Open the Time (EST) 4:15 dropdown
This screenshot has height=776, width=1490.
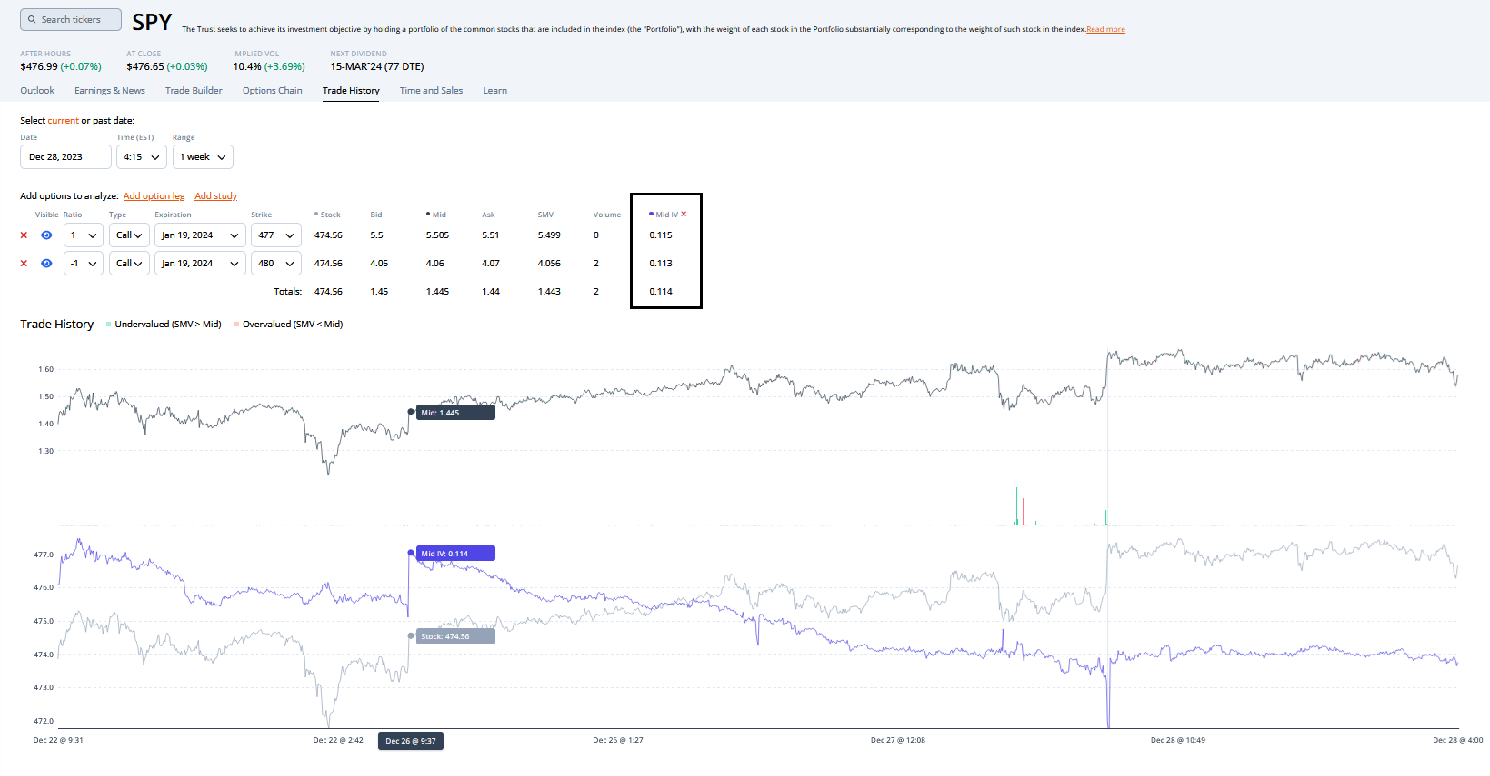[x=141, y=157]
